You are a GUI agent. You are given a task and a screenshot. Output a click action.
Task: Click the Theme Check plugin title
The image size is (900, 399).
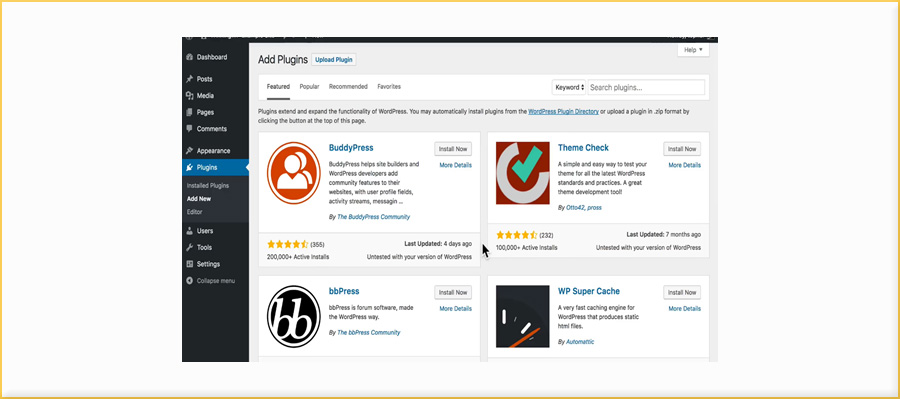pos(583,148)
